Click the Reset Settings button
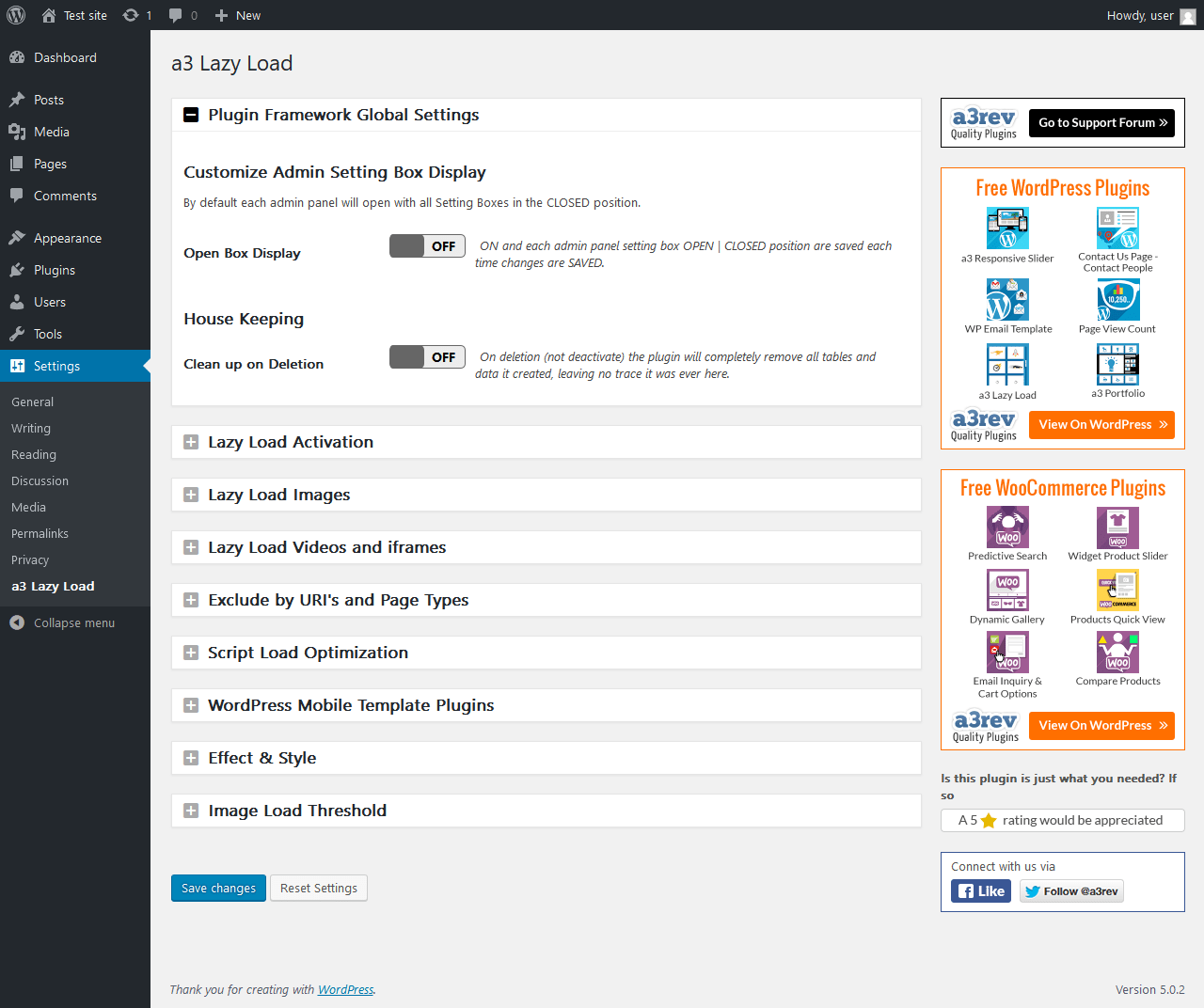 (x=319, y=888)
